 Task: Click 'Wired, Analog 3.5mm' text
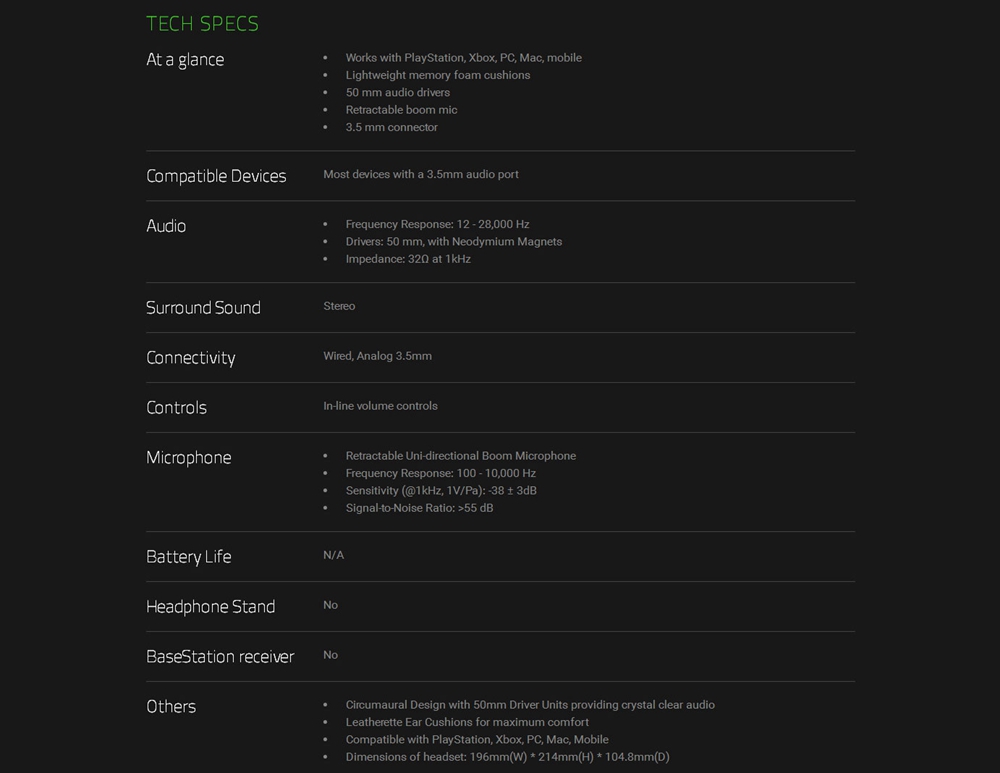pos(378,356)
